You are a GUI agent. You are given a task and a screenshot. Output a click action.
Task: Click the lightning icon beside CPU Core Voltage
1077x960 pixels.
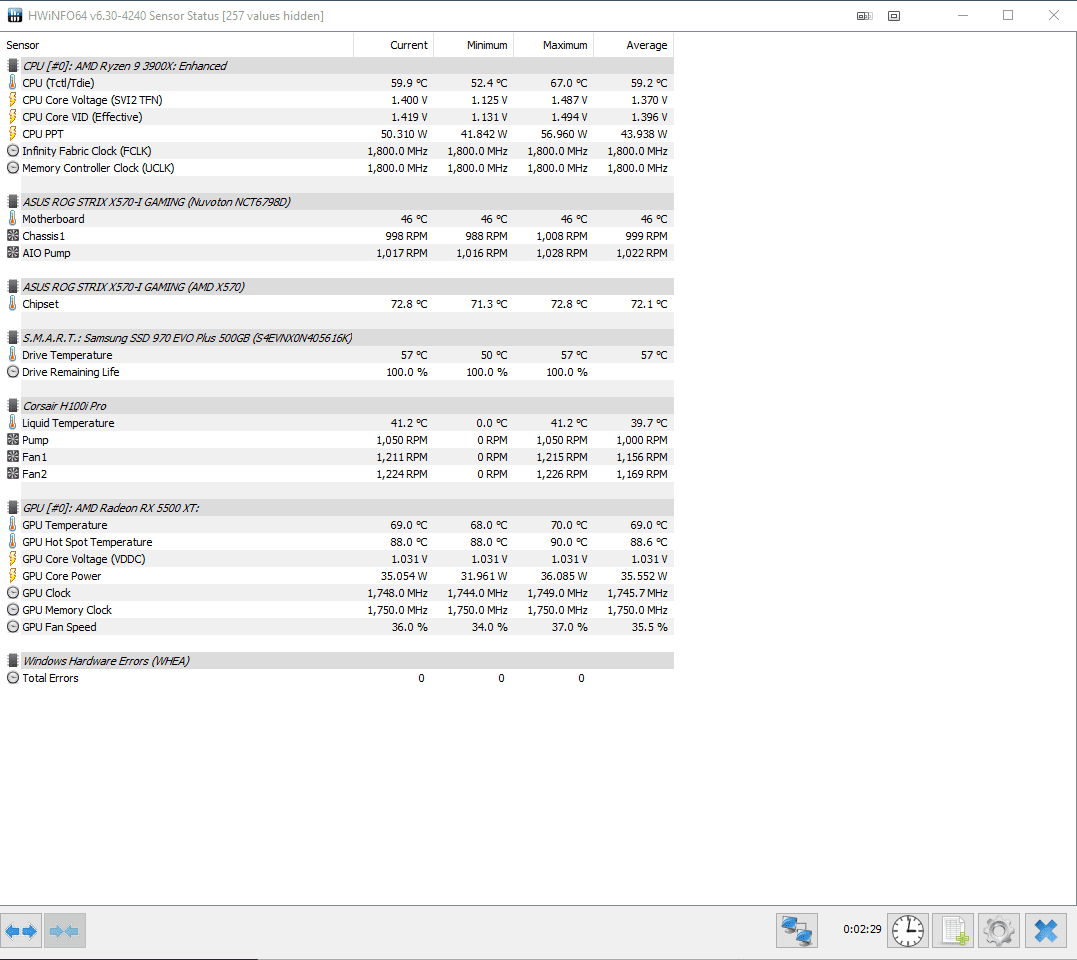click(x=12, y=100)
